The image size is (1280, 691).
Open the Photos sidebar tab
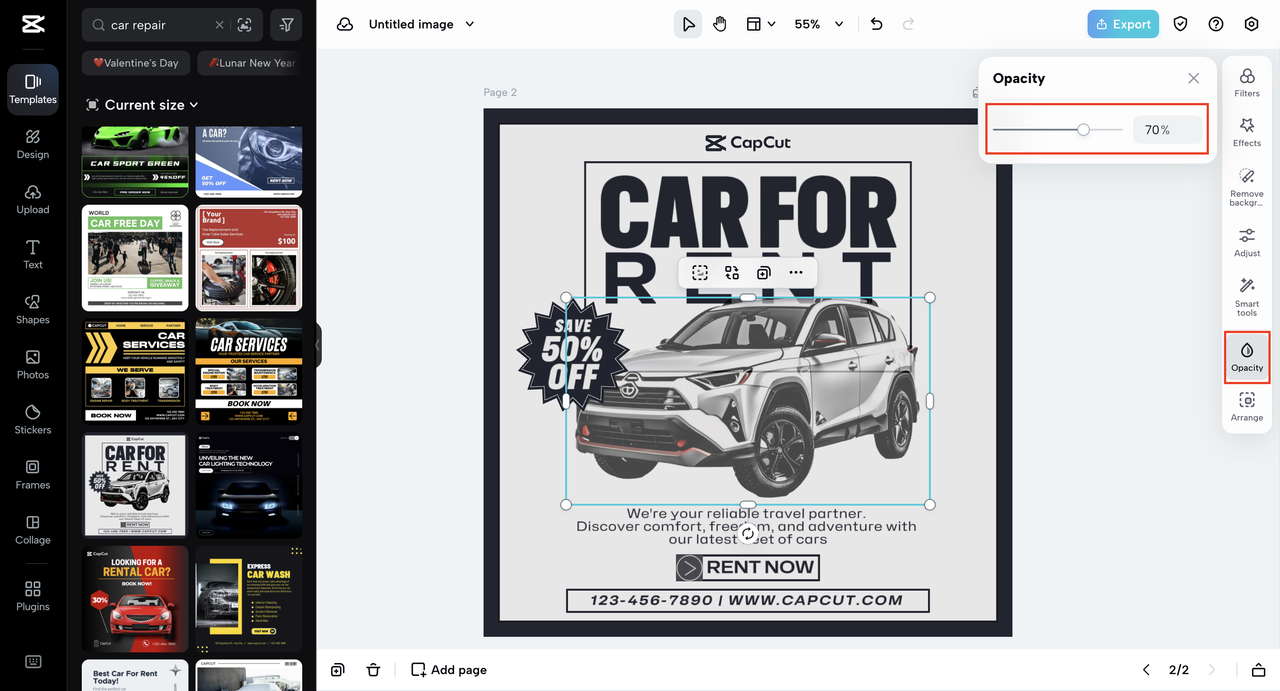pos(33,364)
